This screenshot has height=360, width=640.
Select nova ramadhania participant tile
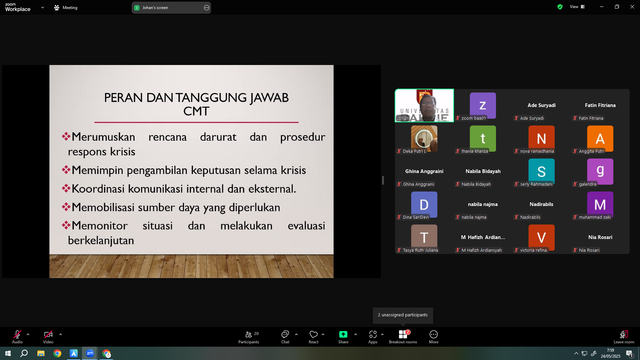542,138
